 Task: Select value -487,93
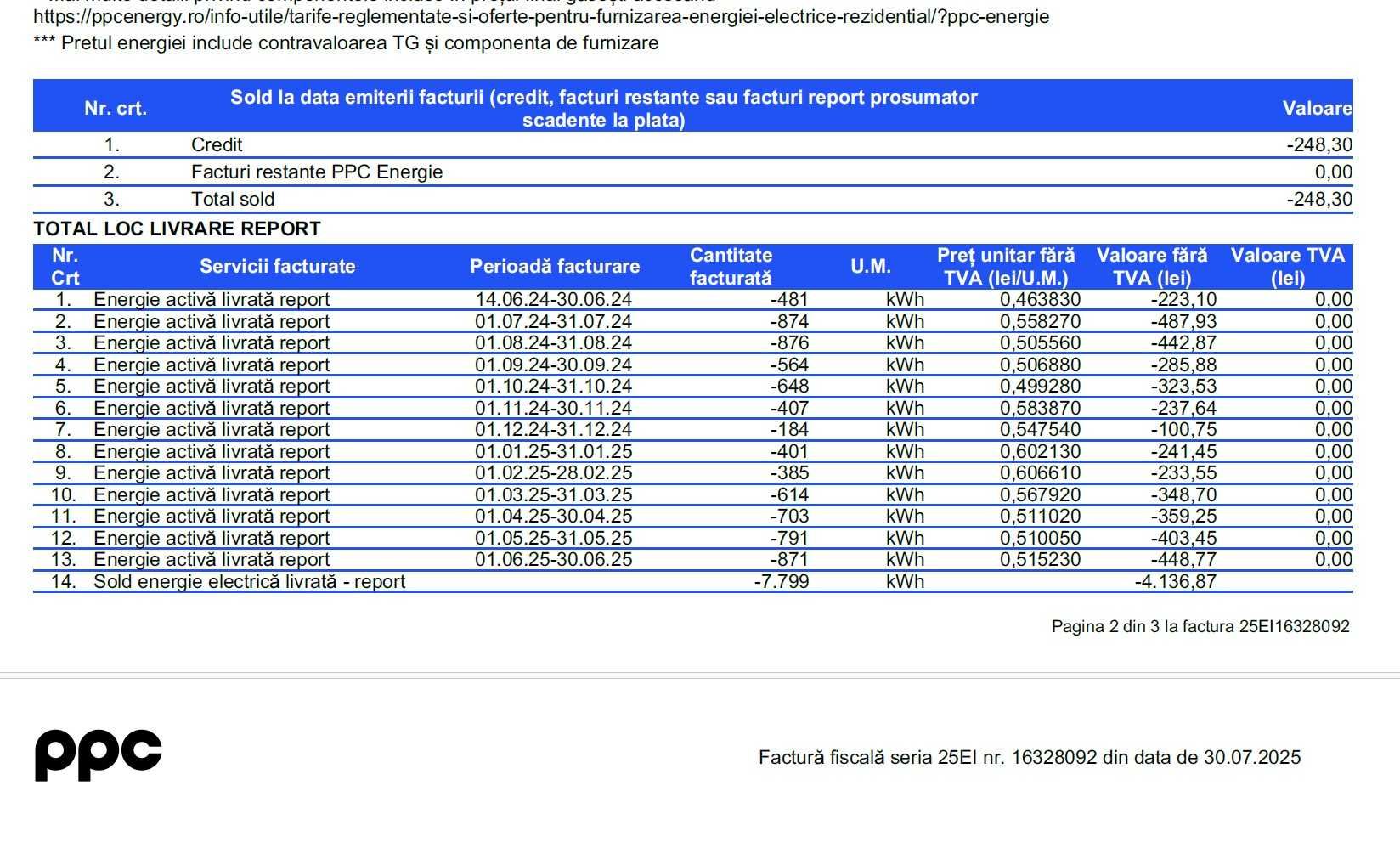(1184, 322)
